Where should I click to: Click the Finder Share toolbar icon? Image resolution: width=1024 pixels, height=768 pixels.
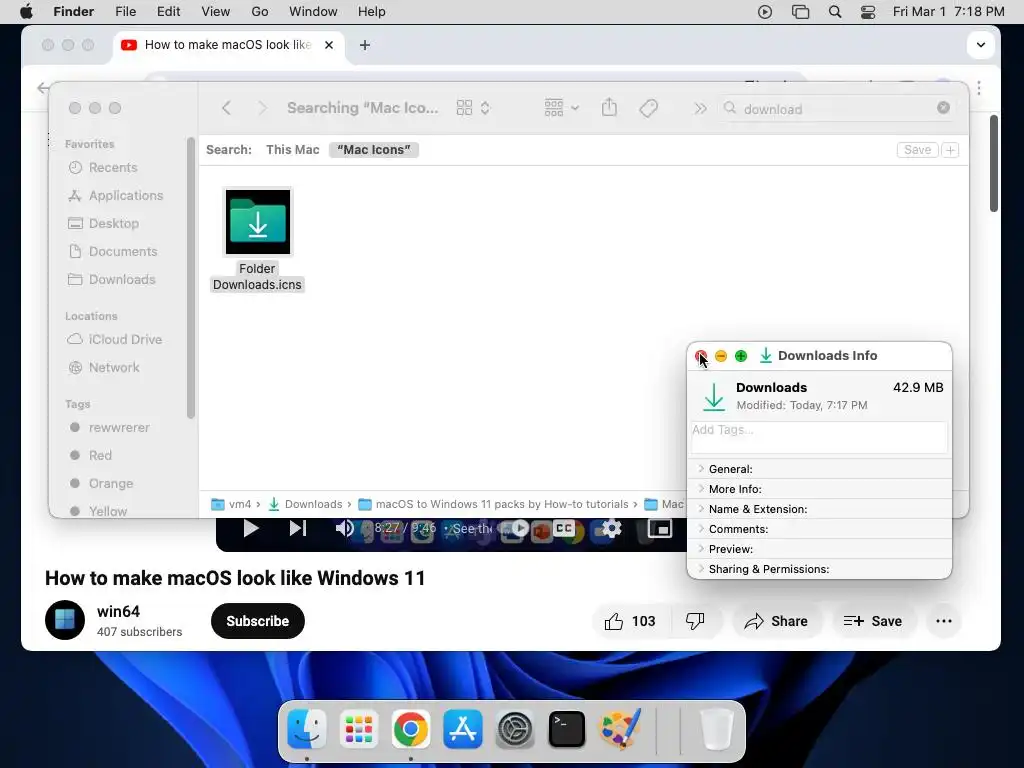609,107
